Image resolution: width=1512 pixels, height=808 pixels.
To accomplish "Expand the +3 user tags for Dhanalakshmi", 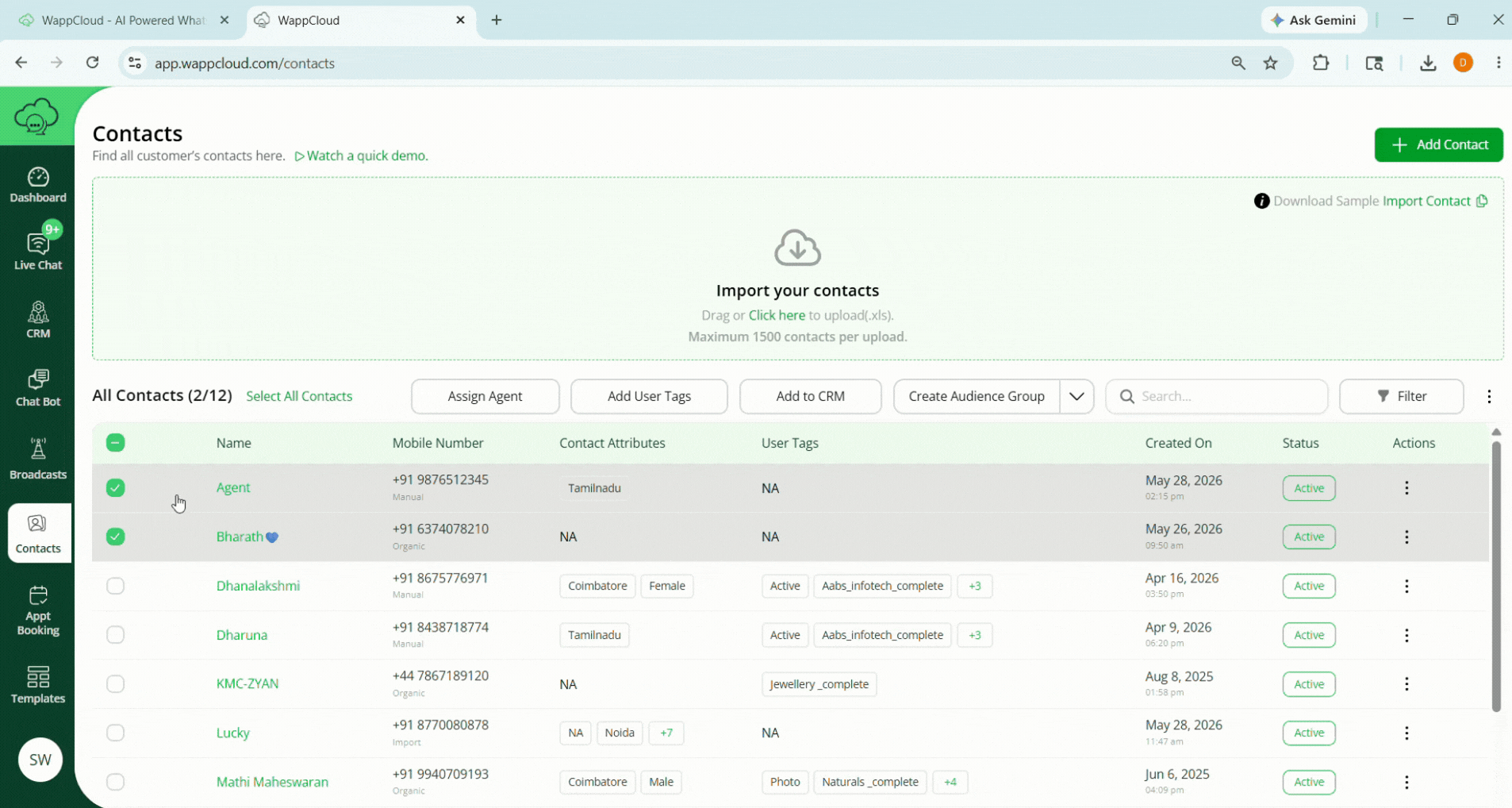I will [x=975, y=586].
